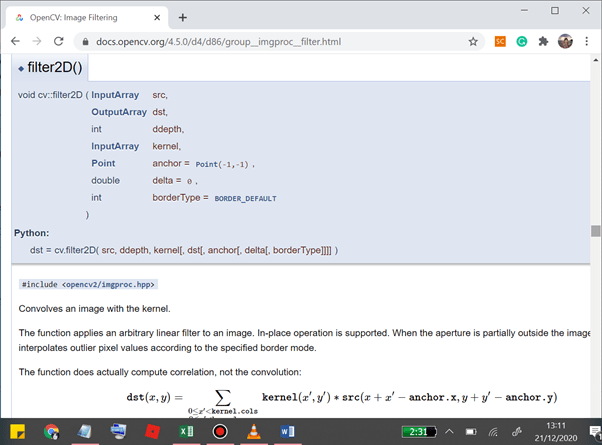Open a new browser tab
602x445 pixels.
pyautogui.click(x=183, y=17)
